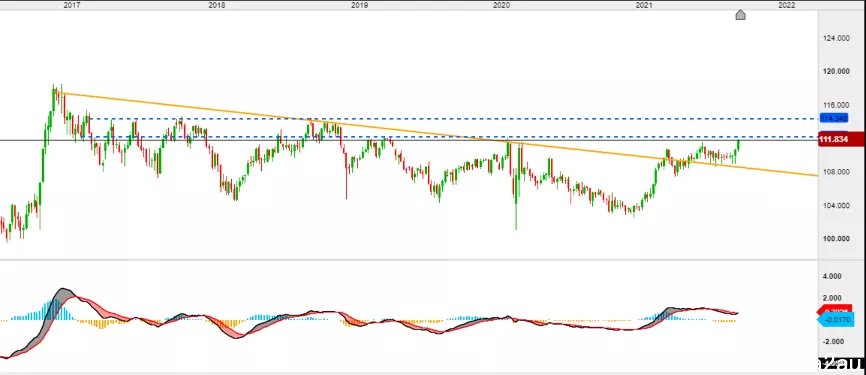Screen dimensions: 866x375
Task: Click the 100.000 price axis label
Action: tap(835, 239)
